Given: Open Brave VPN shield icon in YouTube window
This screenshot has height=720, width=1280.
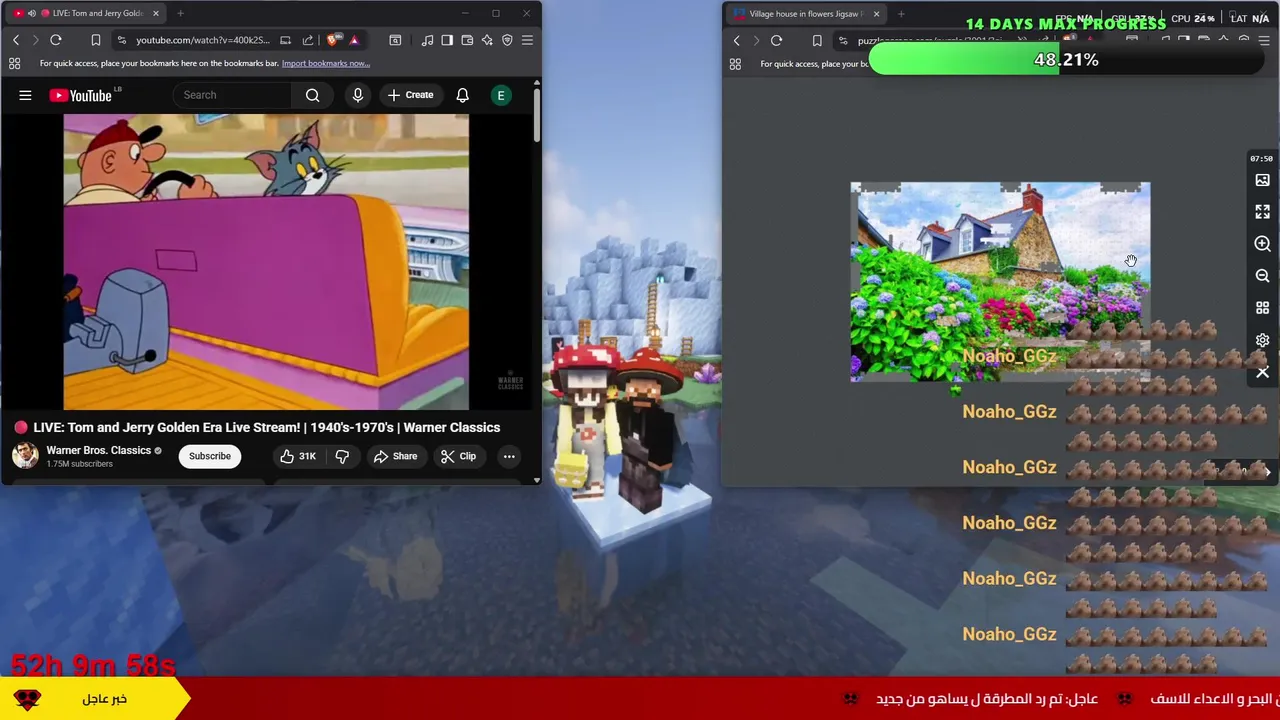Looking at the screenshot, I should (x=507, y=40).
